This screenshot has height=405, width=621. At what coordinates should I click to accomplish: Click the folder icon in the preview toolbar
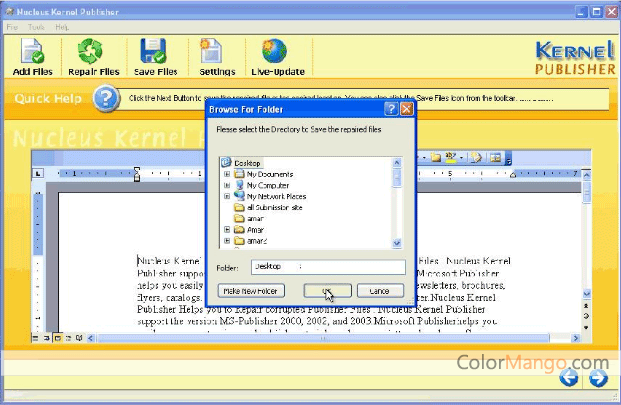pos(436,158)
